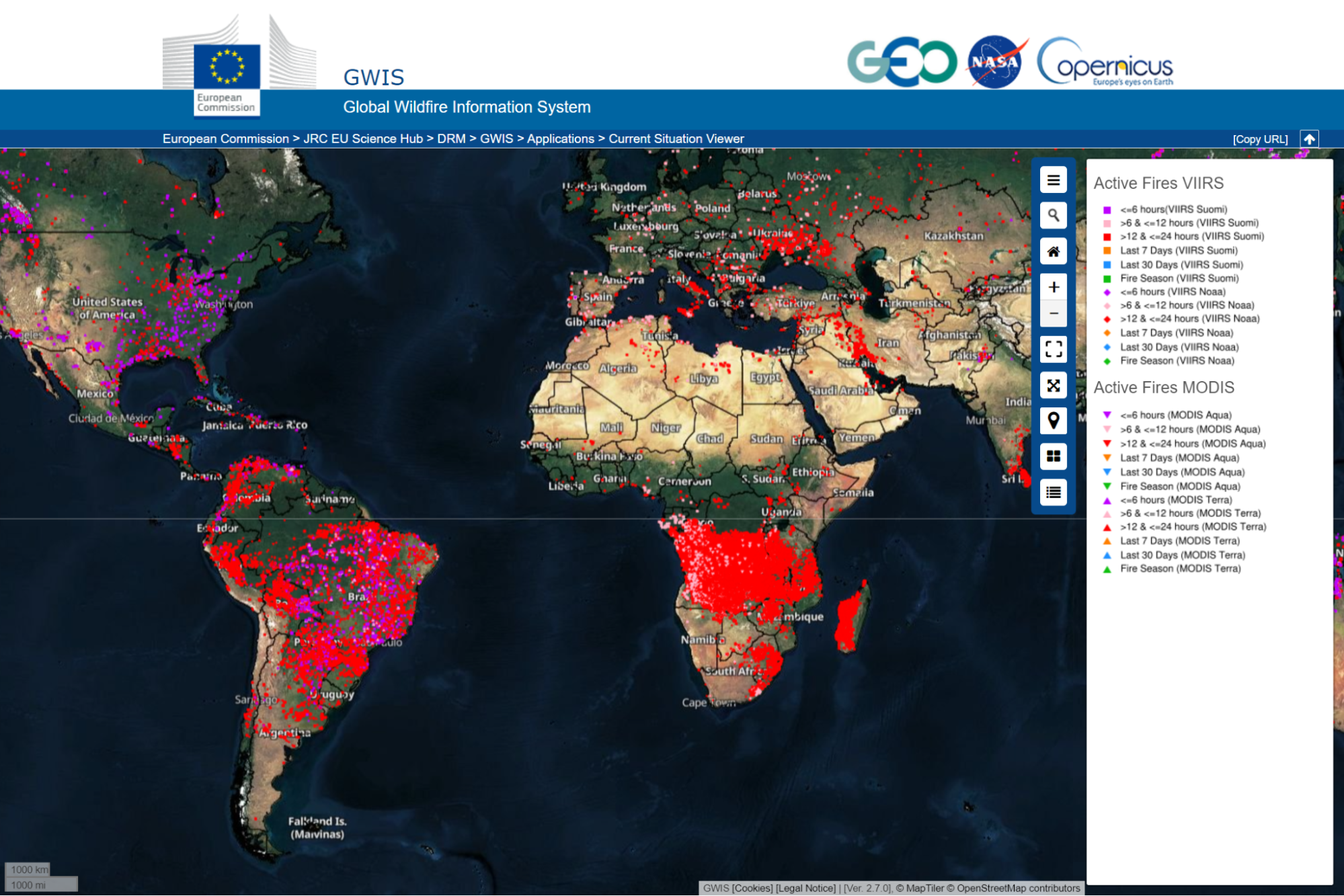The width and height of the screenshot is (1344, 896).
Task: Open European Commission breadcrumb link
Action: pyautogui.click(x=225, y=138)
